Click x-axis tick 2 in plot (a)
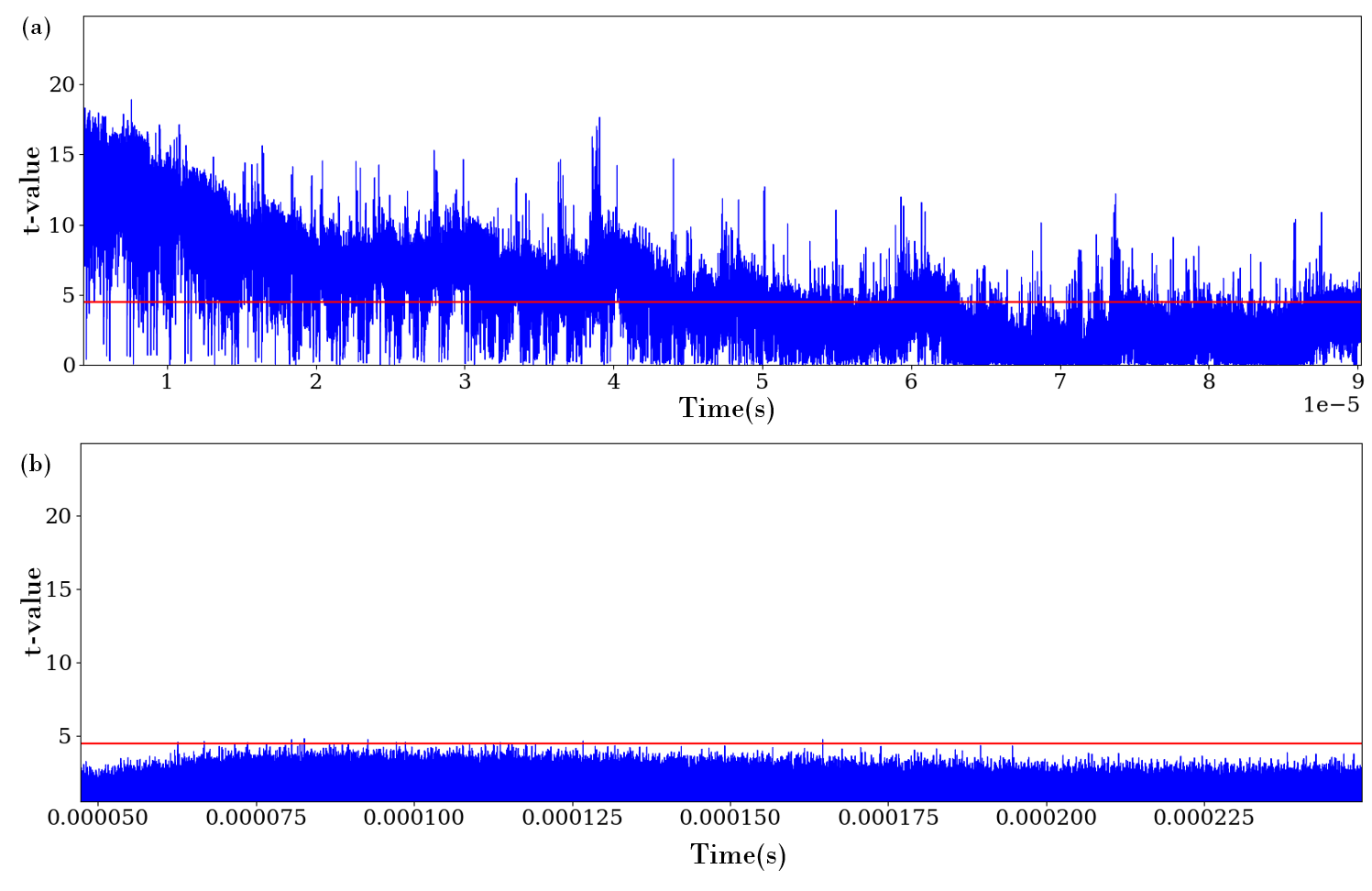Image resolution: width=1372 pixels, height=891 pixels. pyautogui.click(x=315, y=382)
